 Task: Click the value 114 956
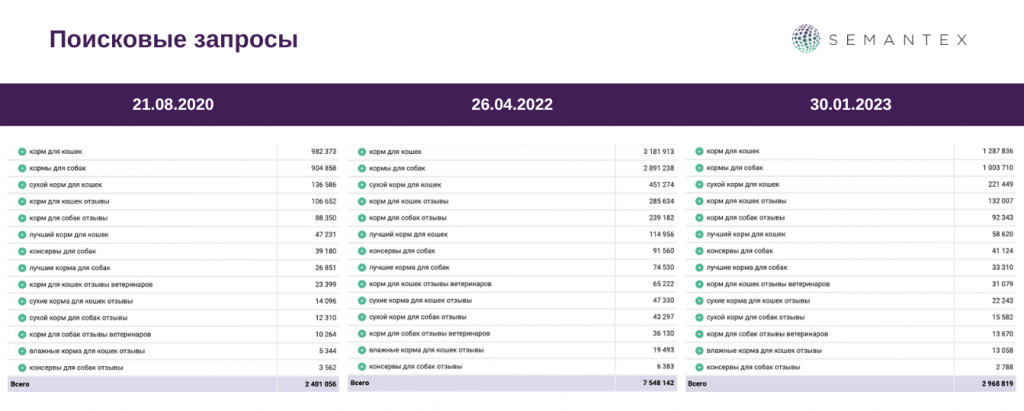click(x=662, y=235)
